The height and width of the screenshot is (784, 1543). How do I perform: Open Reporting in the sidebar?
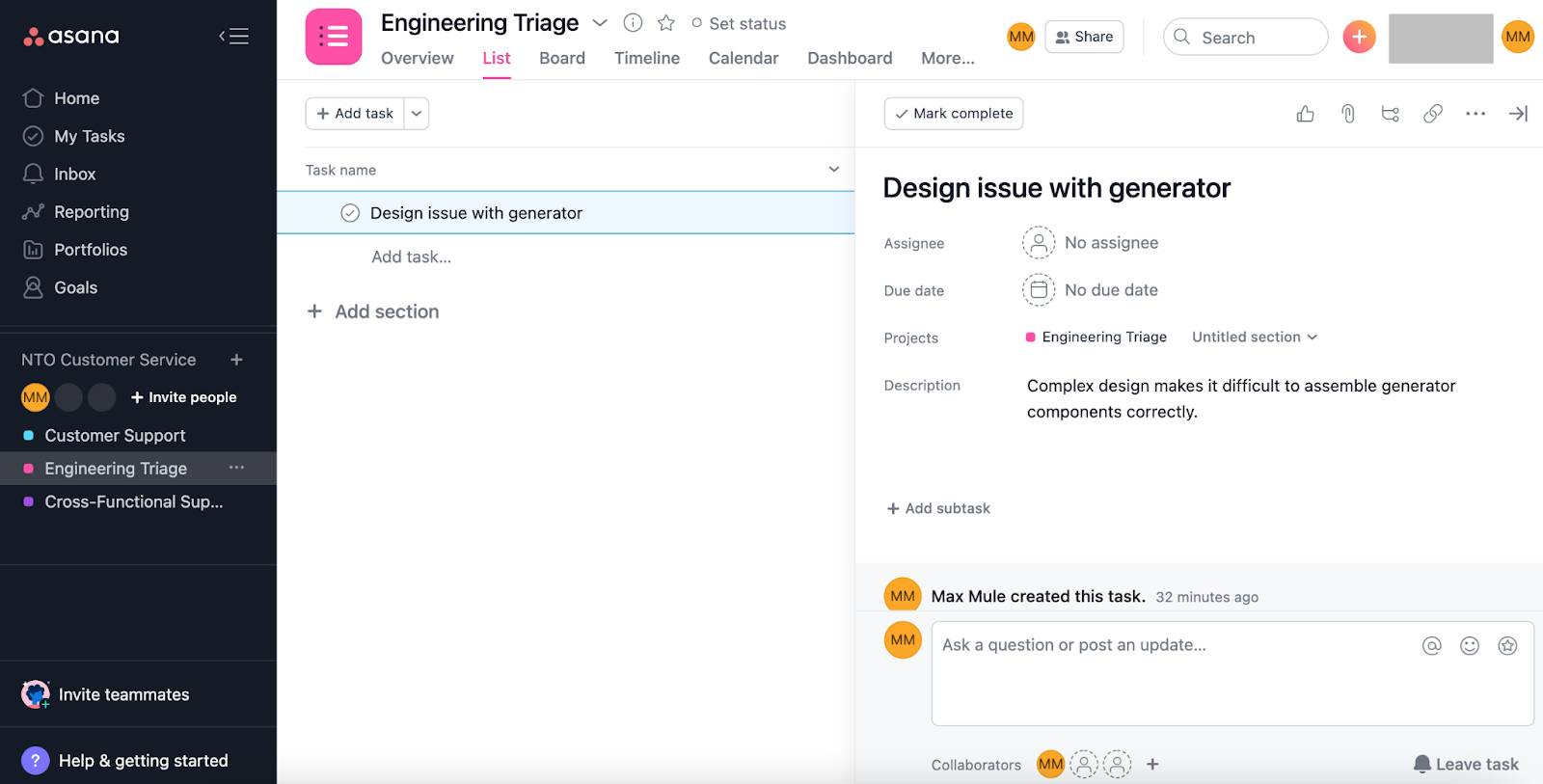tap(91, 211)
